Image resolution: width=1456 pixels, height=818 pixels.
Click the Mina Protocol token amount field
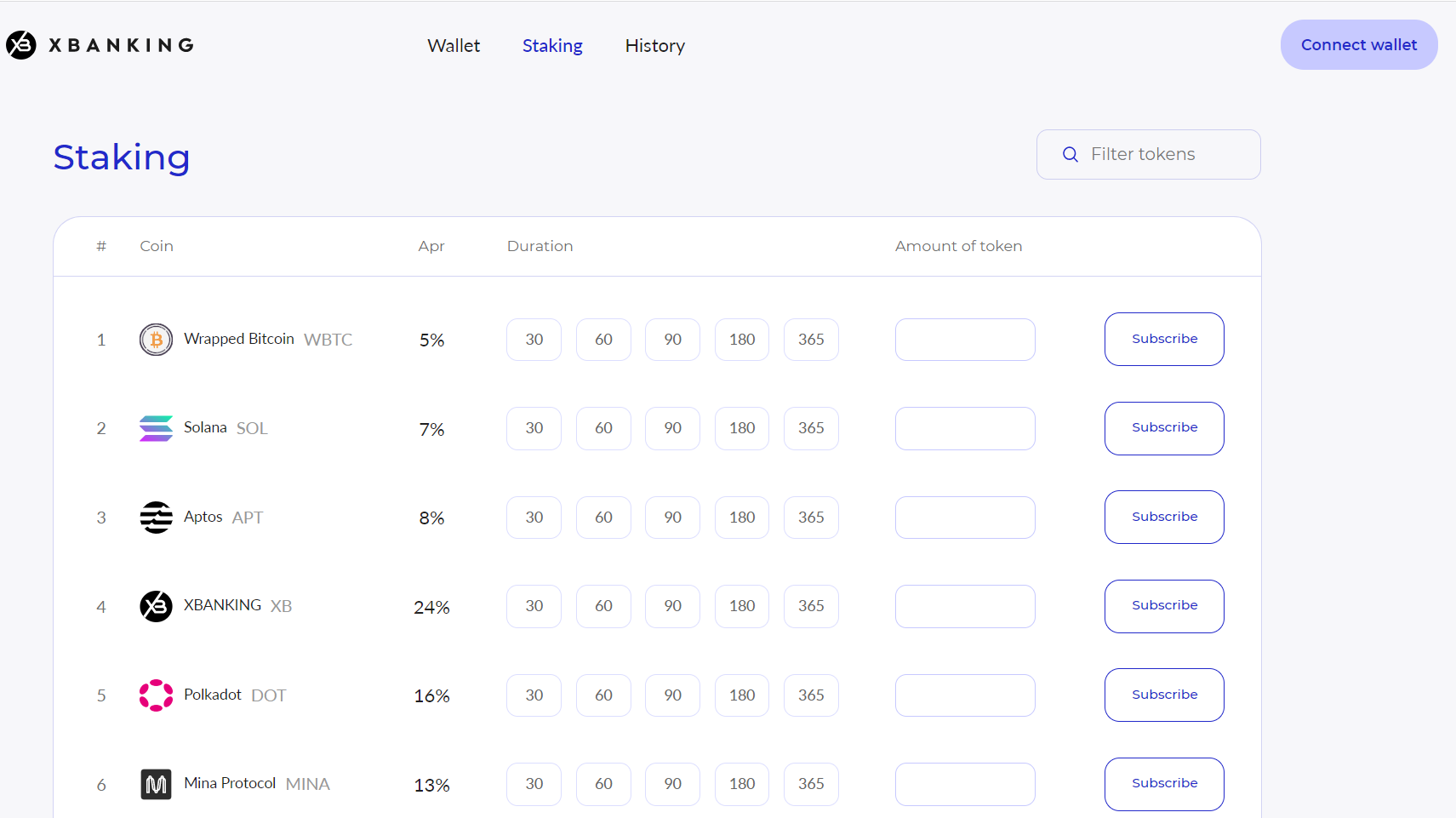click(965, 784)
